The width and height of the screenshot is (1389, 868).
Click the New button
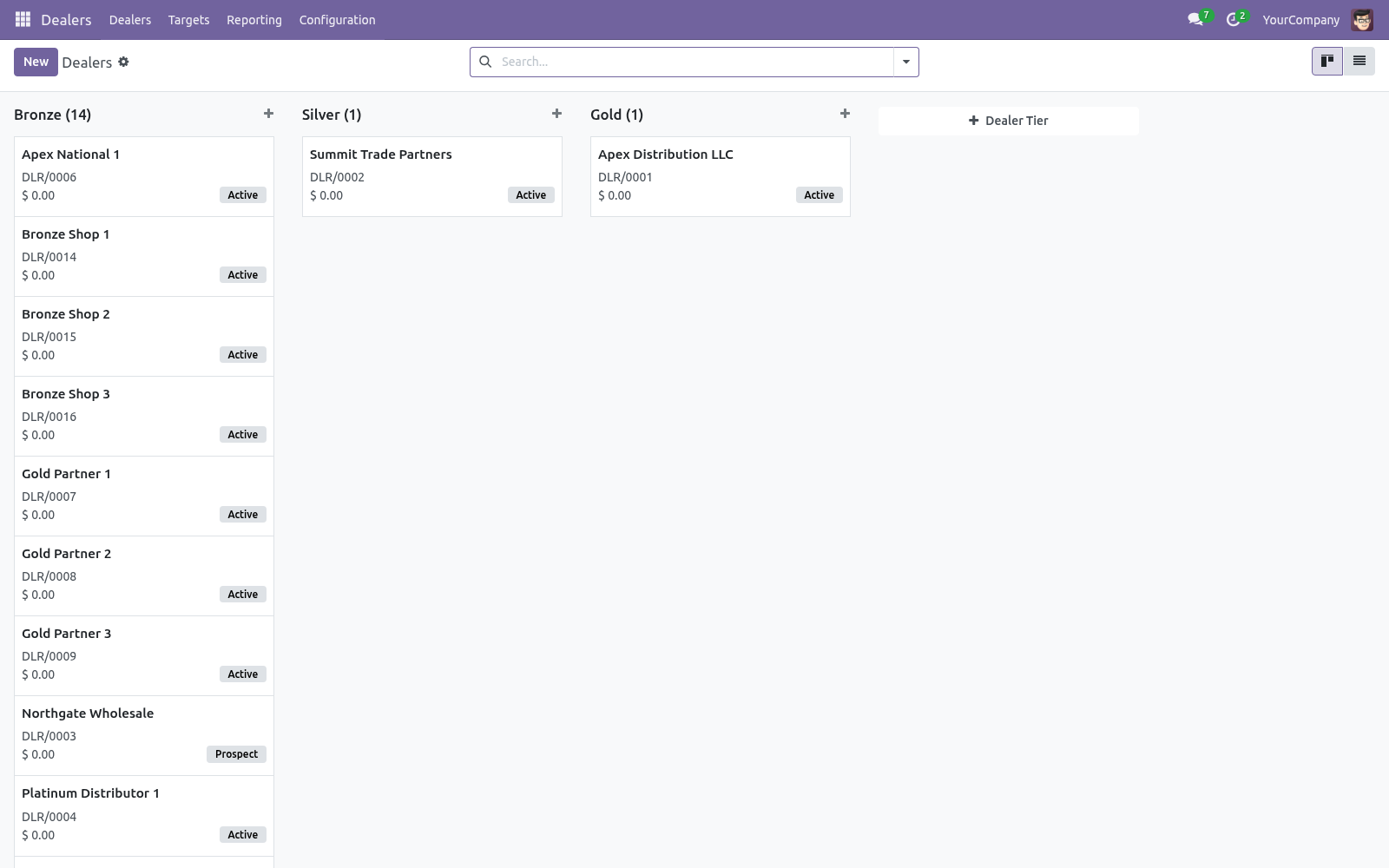click(36, 62)
